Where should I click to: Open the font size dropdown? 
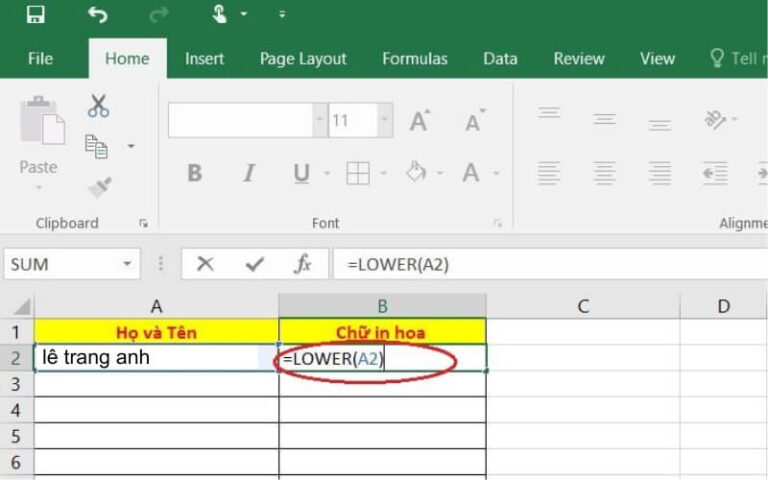tap(385, 120)
